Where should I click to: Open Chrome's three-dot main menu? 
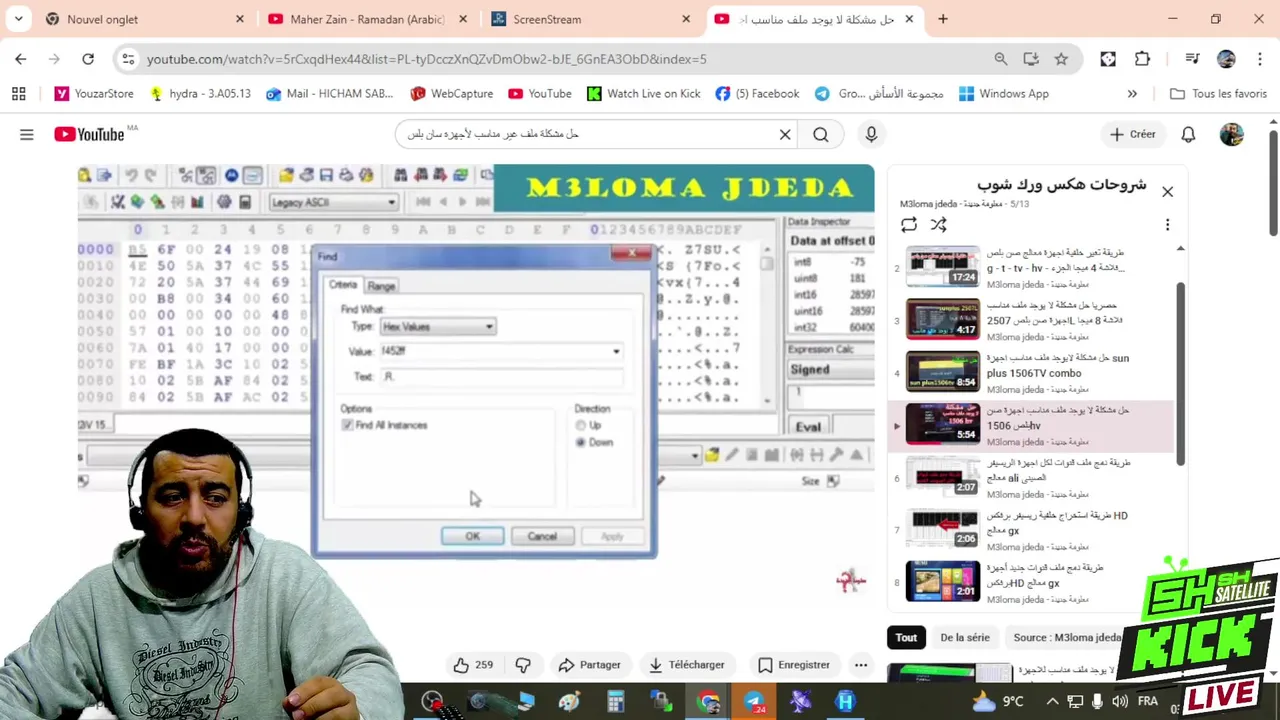pyautogui.click(x=1259, y=59)
